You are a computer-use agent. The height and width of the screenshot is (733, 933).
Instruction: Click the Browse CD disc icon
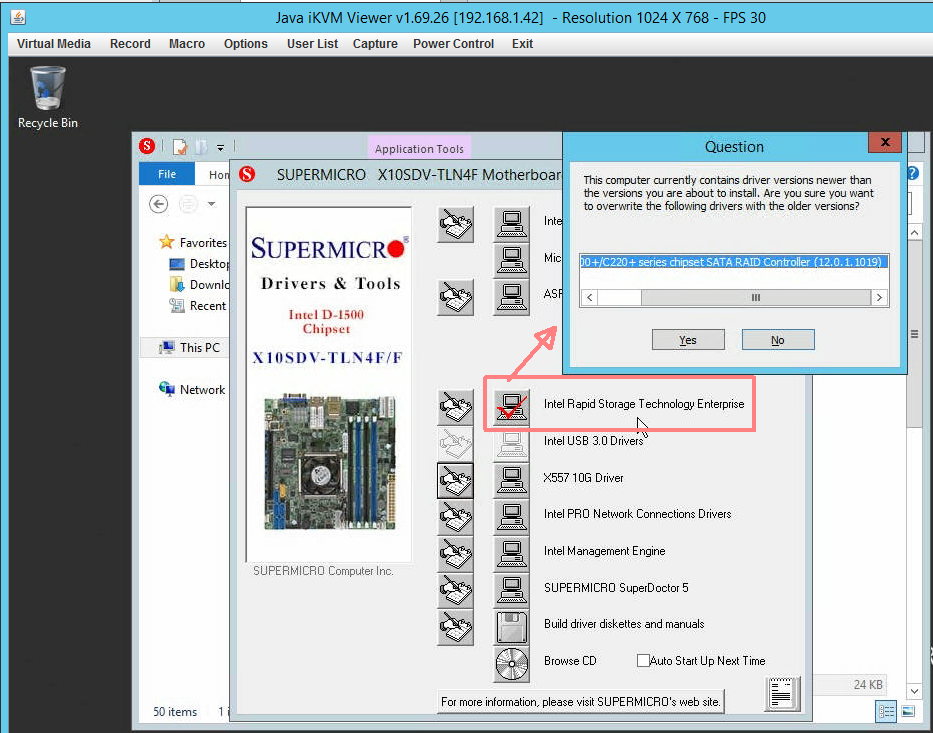tap(511, 664)
